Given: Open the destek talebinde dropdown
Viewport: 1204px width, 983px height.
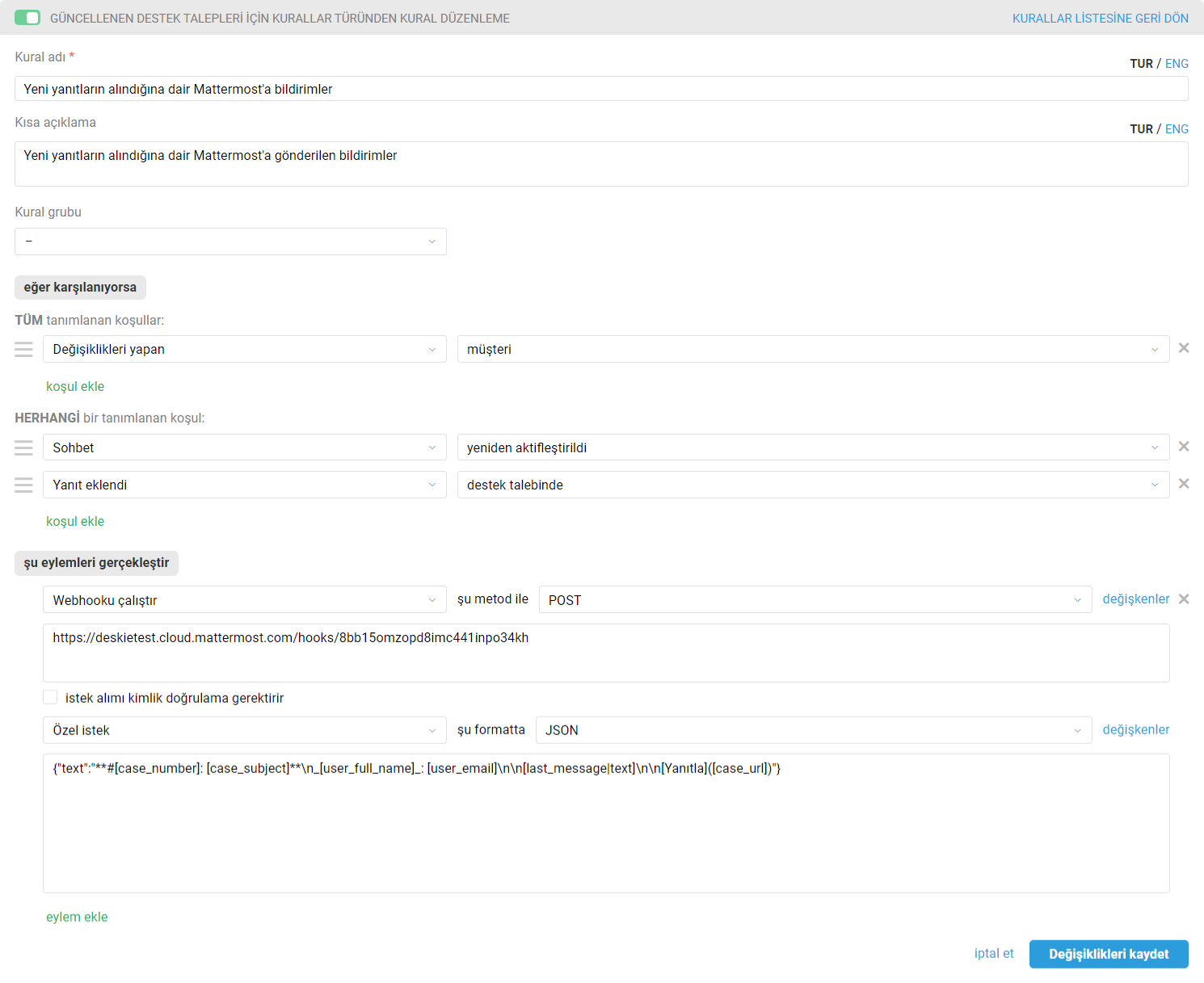Looking at the screenshot, I should click(x=813, y=485).
